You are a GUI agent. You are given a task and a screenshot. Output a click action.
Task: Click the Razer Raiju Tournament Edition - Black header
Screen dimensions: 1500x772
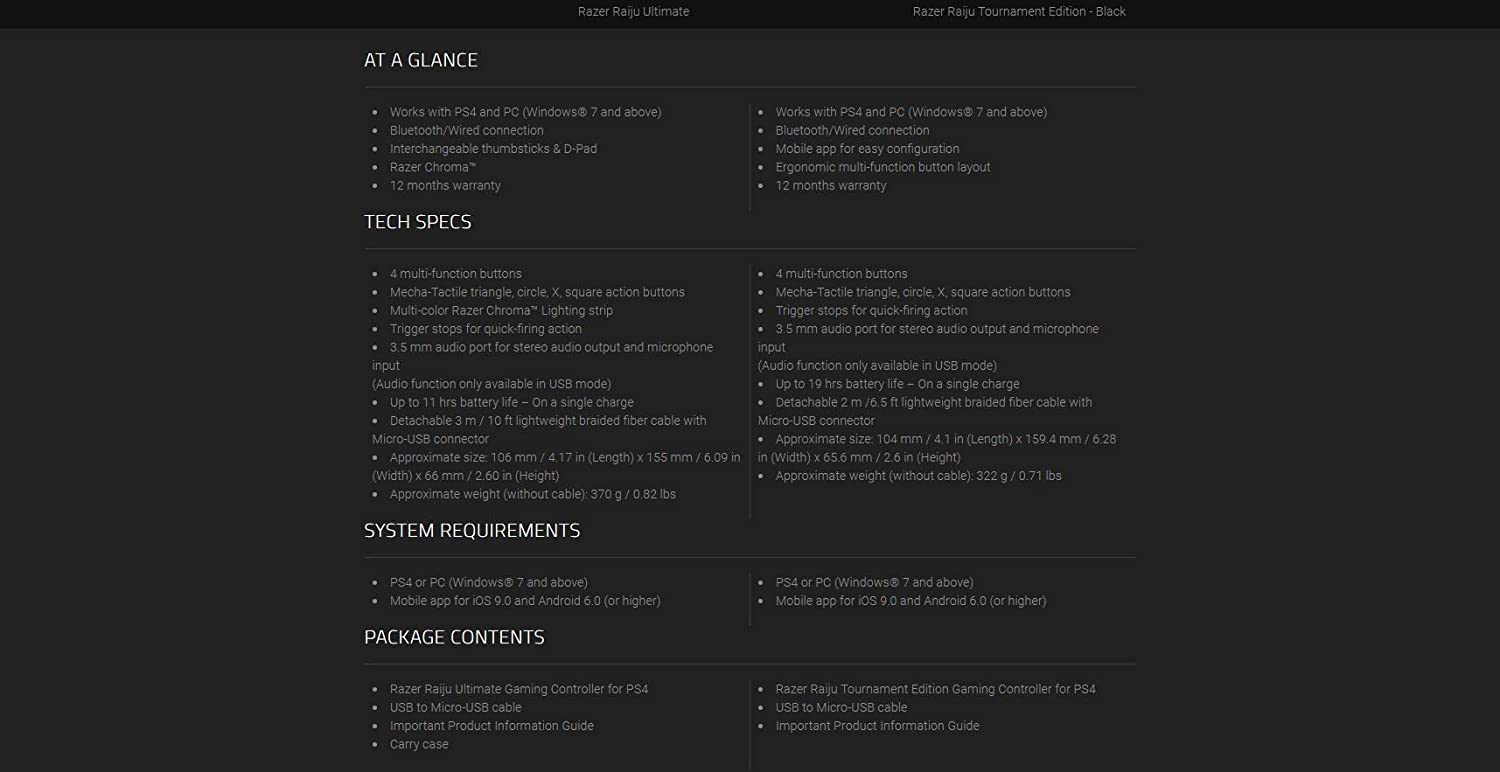coord(1018,12)
